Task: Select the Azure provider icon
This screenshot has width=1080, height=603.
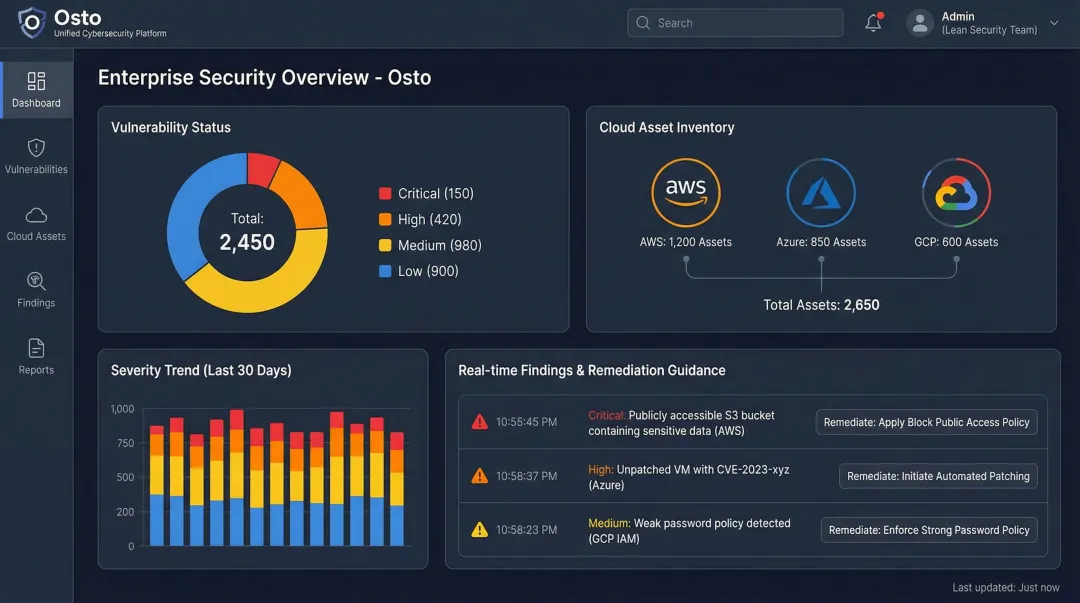Action: point(821,191)
